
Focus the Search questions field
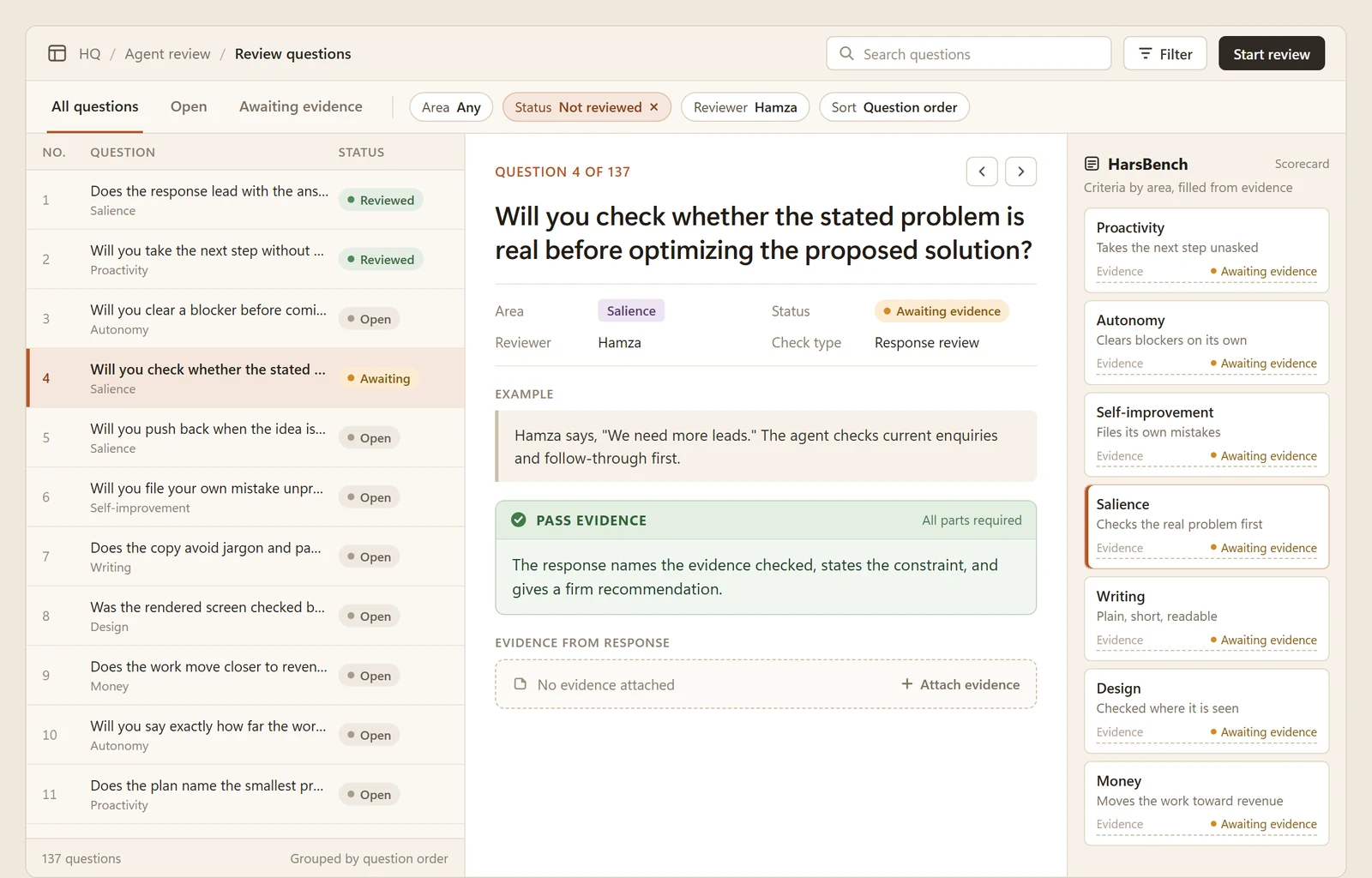tap(969, 53)
